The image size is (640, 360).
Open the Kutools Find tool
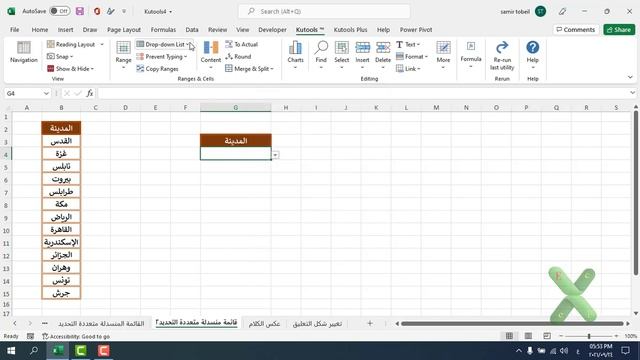click(321, 55)
